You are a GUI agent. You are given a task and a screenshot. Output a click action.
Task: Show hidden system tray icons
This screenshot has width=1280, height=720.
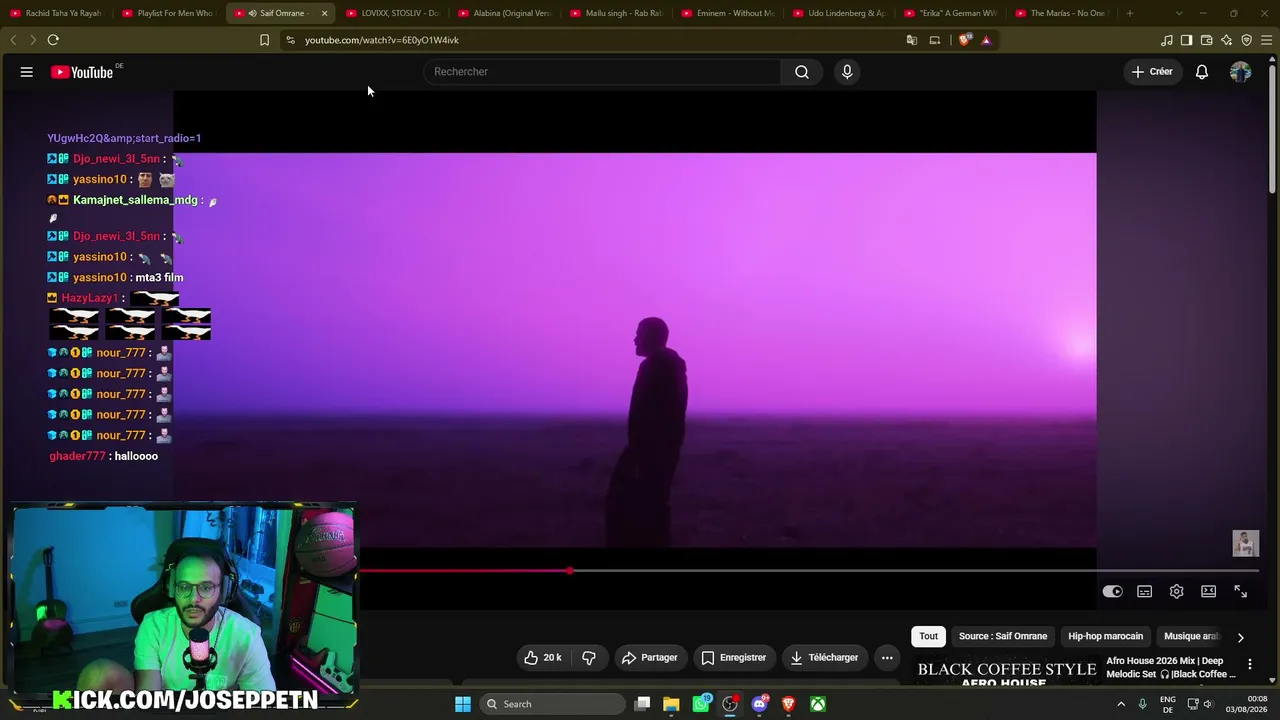(1121, 704)
